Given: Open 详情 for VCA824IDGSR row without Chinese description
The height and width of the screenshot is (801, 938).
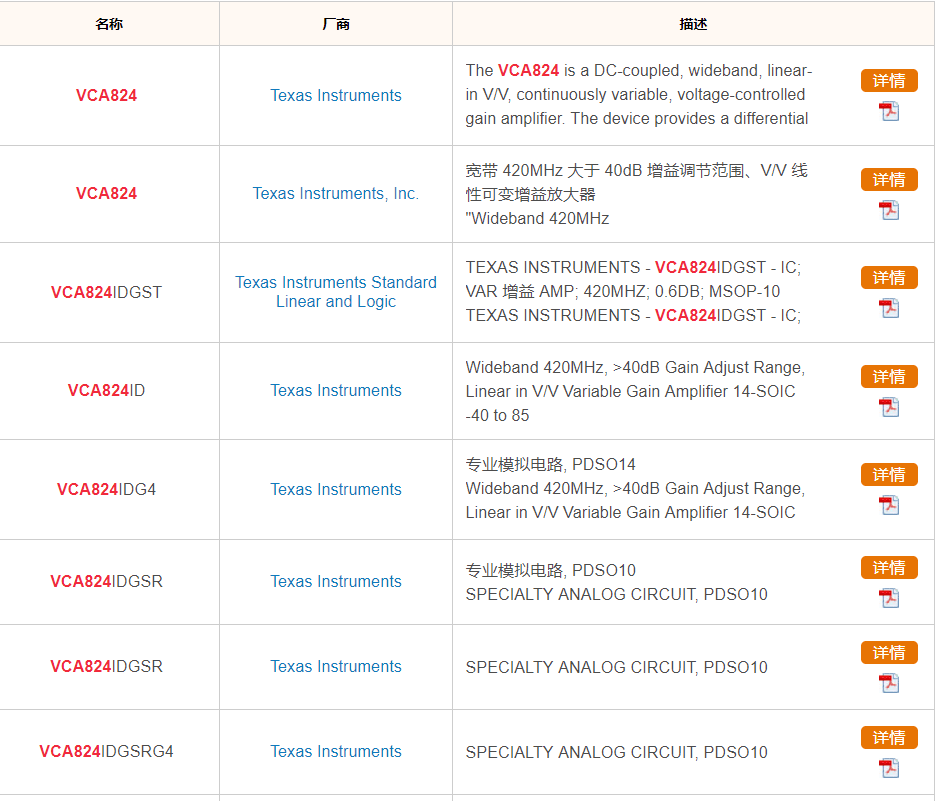Looking at the screenshot, I should (x=889, y=652).
